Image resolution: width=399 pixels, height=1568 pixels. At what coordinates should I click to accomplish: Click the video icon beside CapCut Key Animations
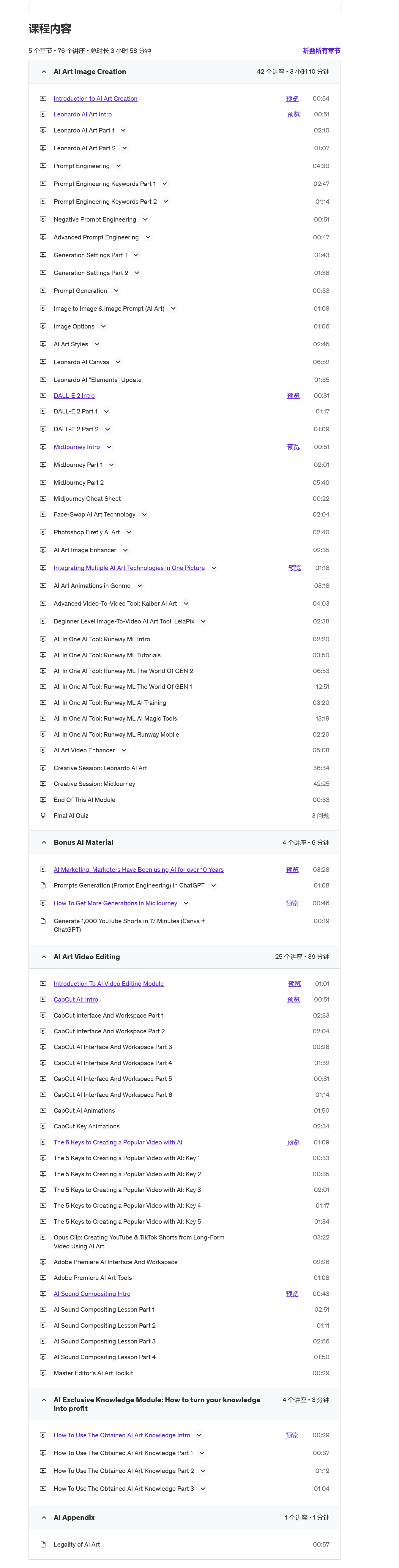pos(43,1126)
